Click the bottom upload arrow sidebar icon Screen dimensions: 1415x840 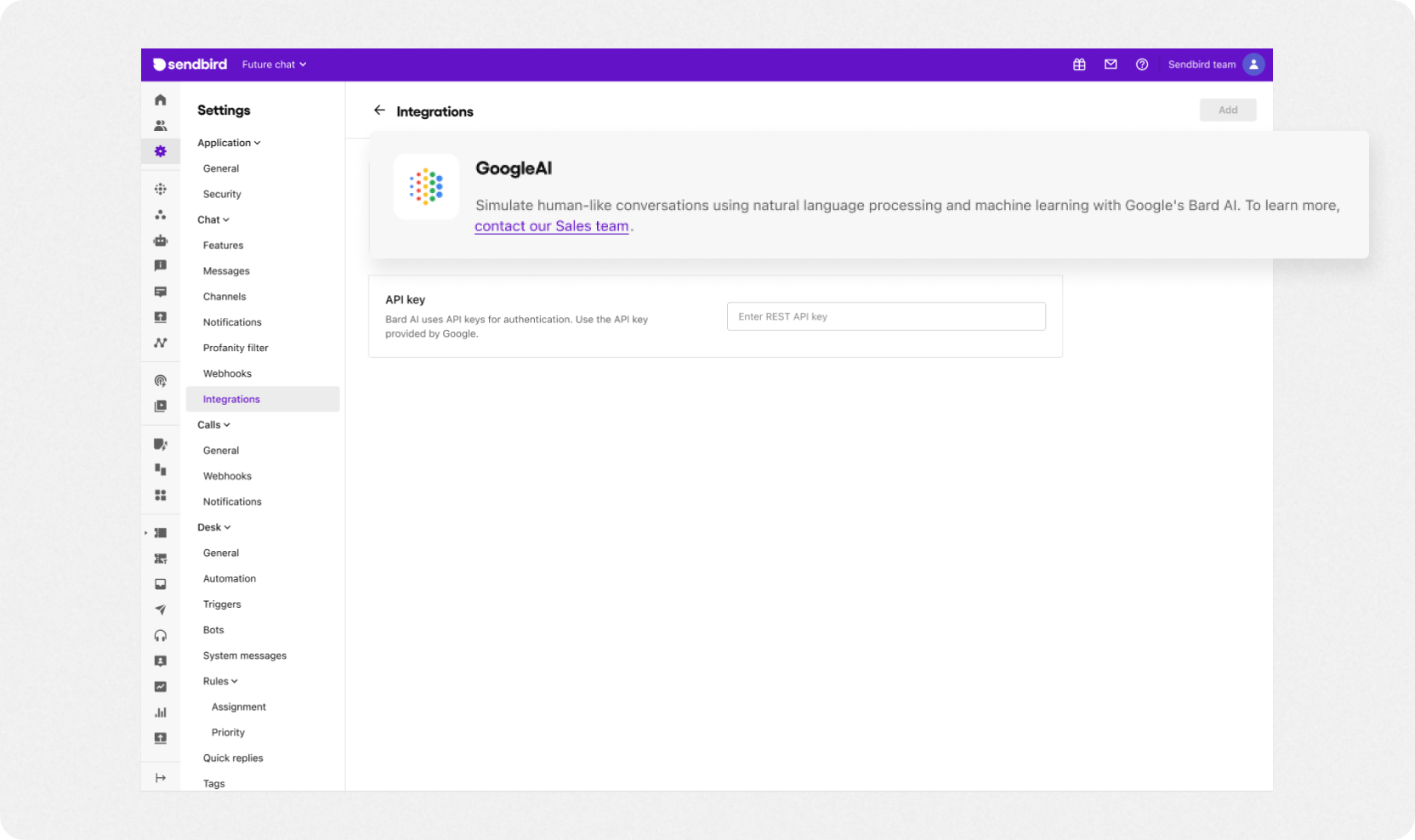tap(160, 738)
